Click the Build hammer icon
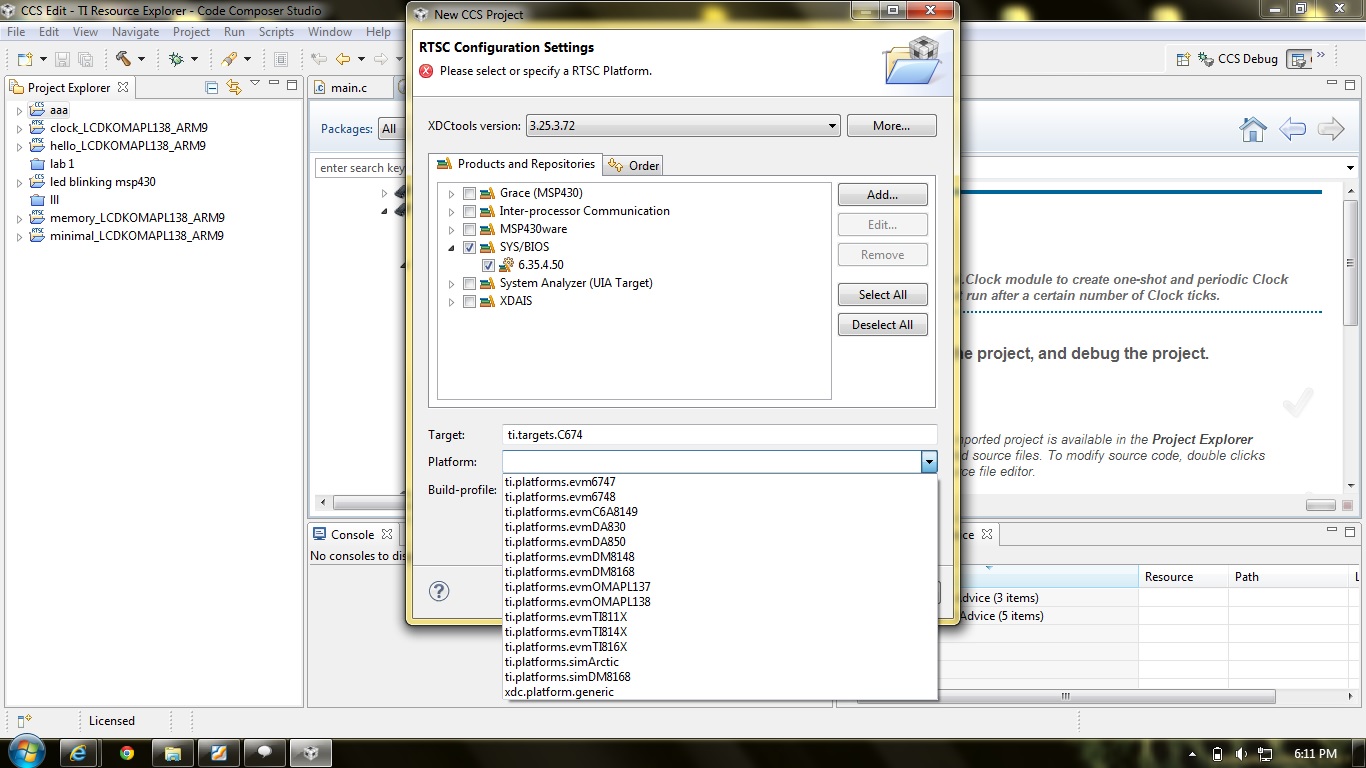 (124, 59)
